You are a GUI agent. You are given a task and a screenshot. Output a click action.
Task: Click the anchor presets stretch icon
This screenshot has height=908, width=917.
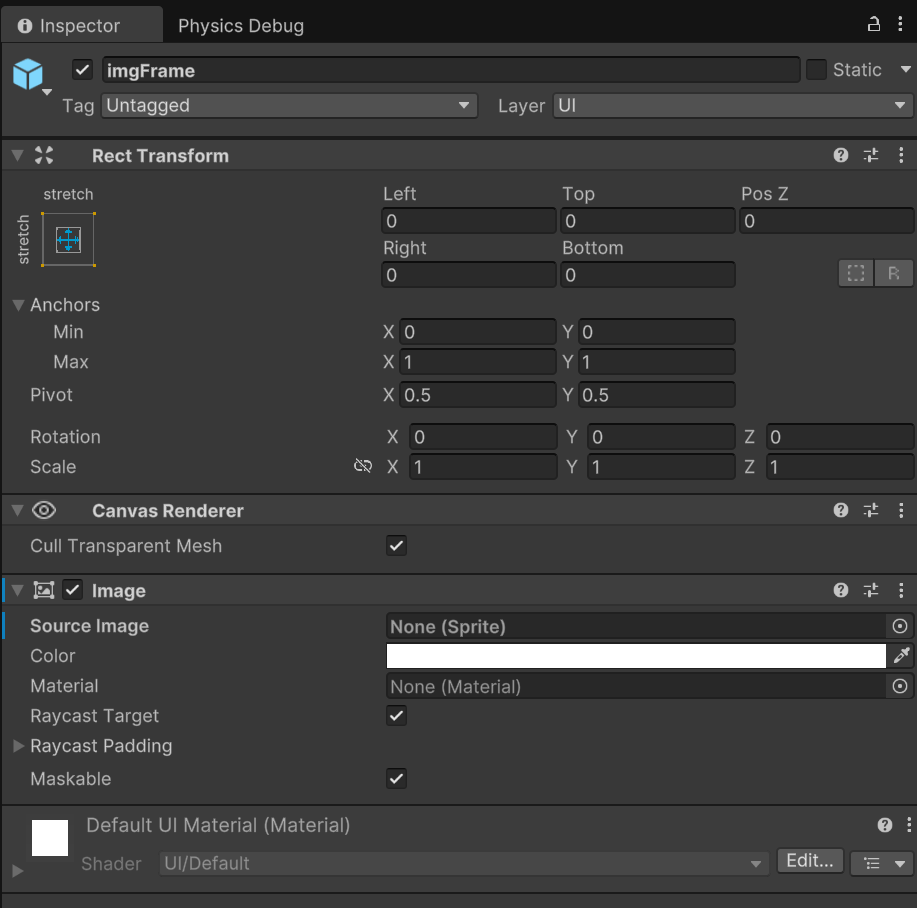point(68,240)
